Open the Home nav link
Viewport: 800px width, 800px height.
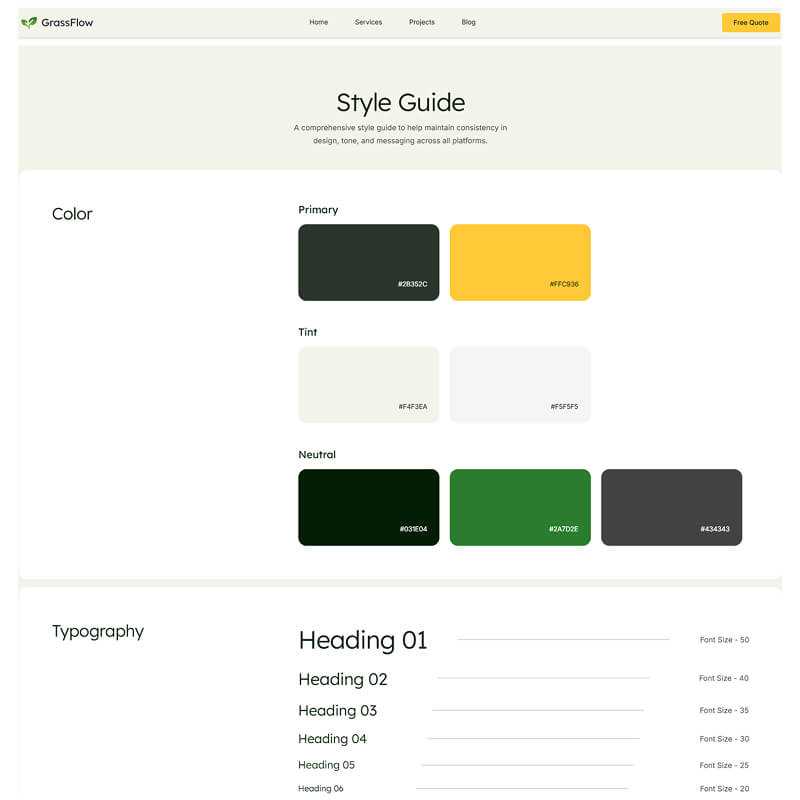[318, 22]
